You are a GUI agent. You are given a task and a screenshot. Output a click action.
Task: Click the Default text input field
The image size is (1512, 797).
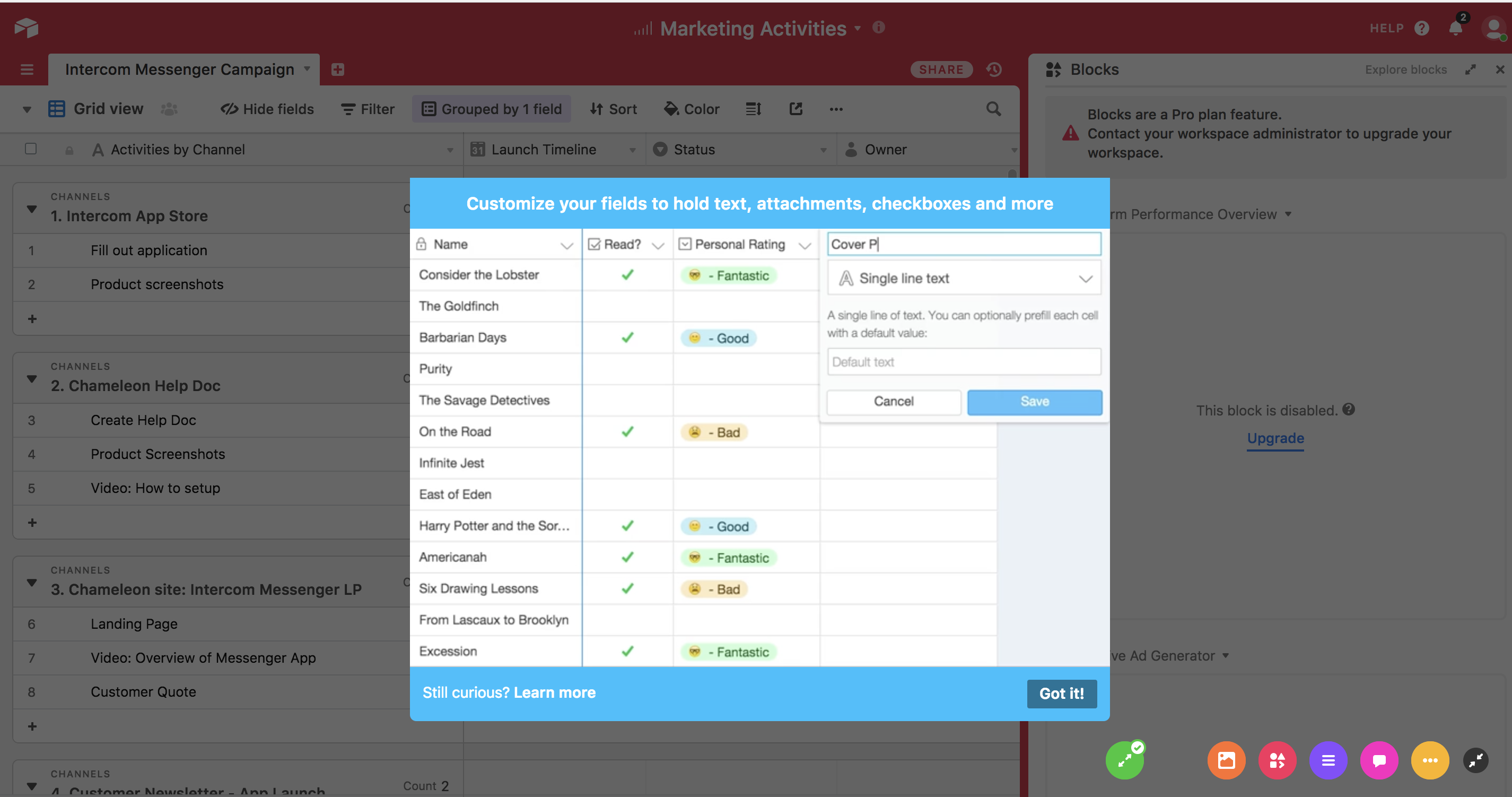pos(964,362)
